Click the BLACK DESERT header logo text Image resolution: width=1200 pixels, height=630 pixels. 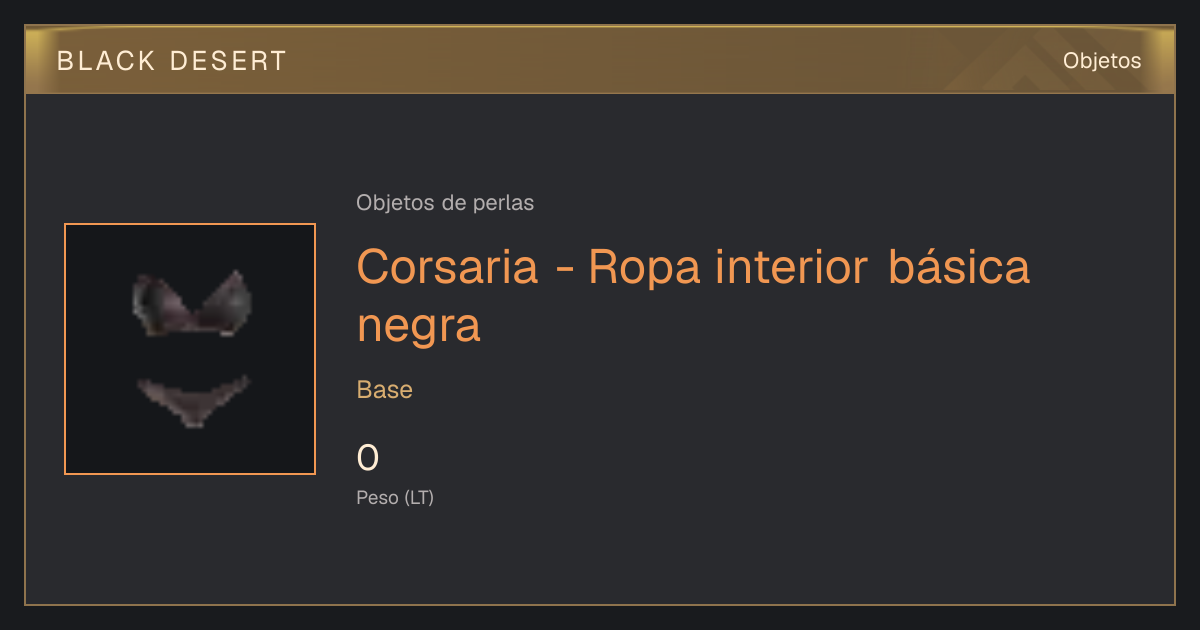(171, 61)
